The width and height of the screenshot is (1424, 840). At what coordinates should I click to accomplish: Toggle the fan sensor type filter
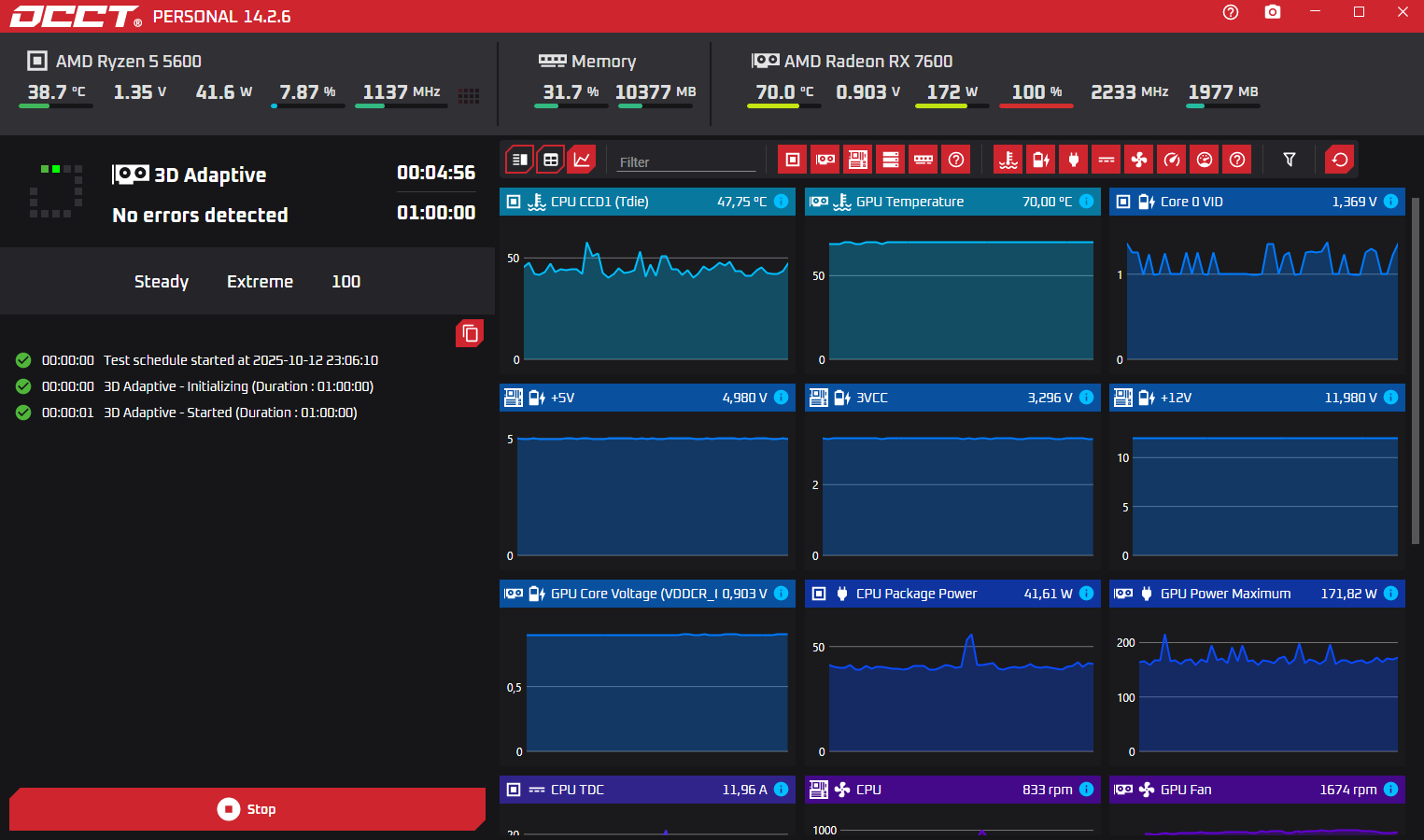coord(1139,160)
